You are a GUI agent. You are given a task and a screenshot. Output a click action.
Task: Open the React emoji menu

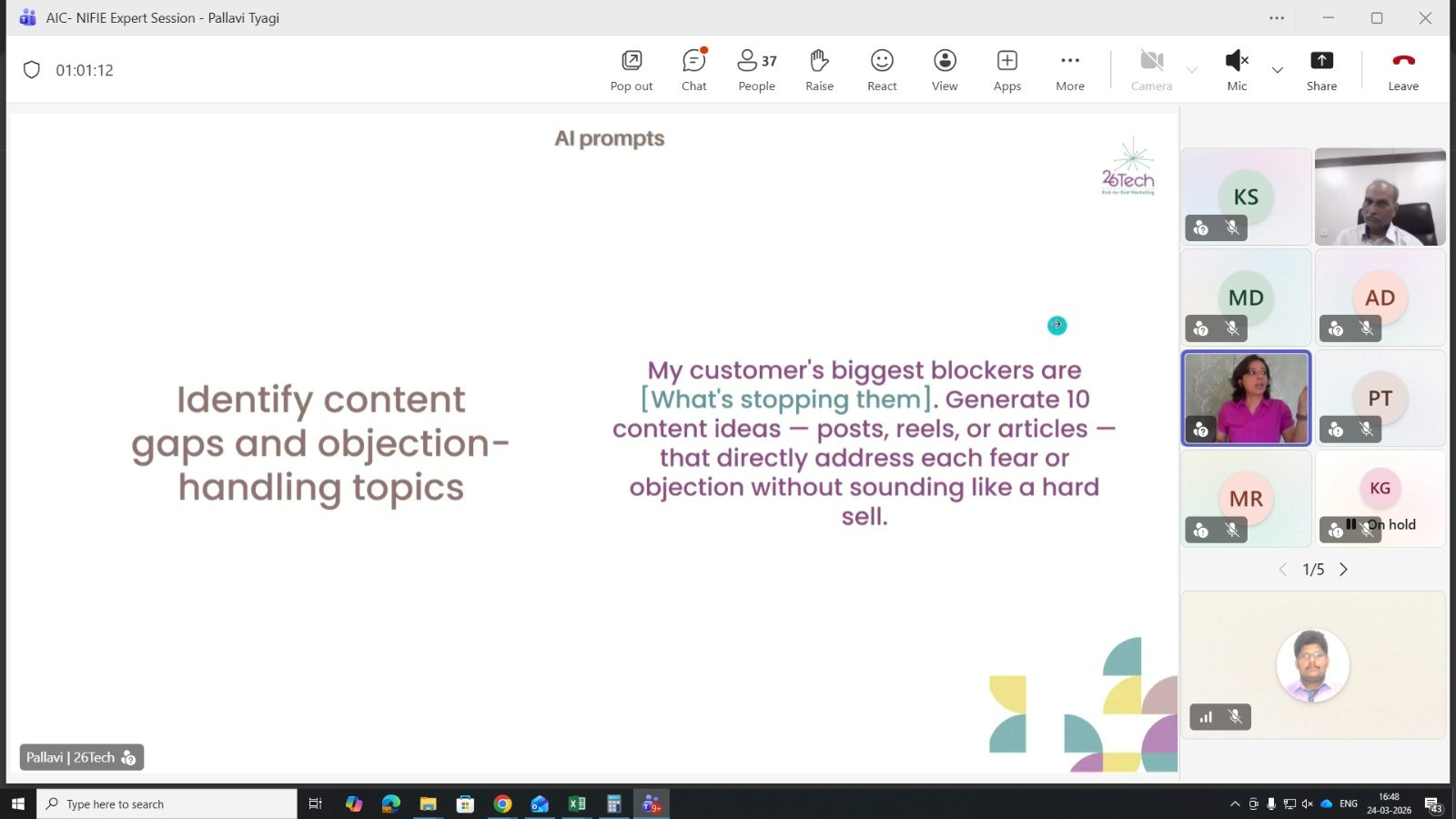(882, 70)
